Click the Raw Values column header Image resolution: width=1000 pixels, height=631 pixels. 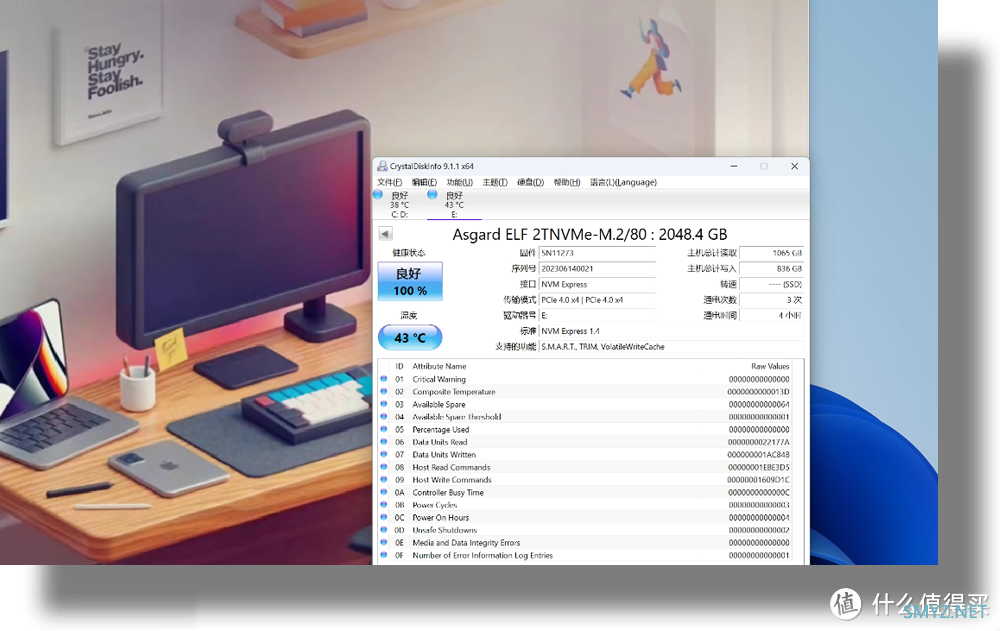(x=770, y=366)
